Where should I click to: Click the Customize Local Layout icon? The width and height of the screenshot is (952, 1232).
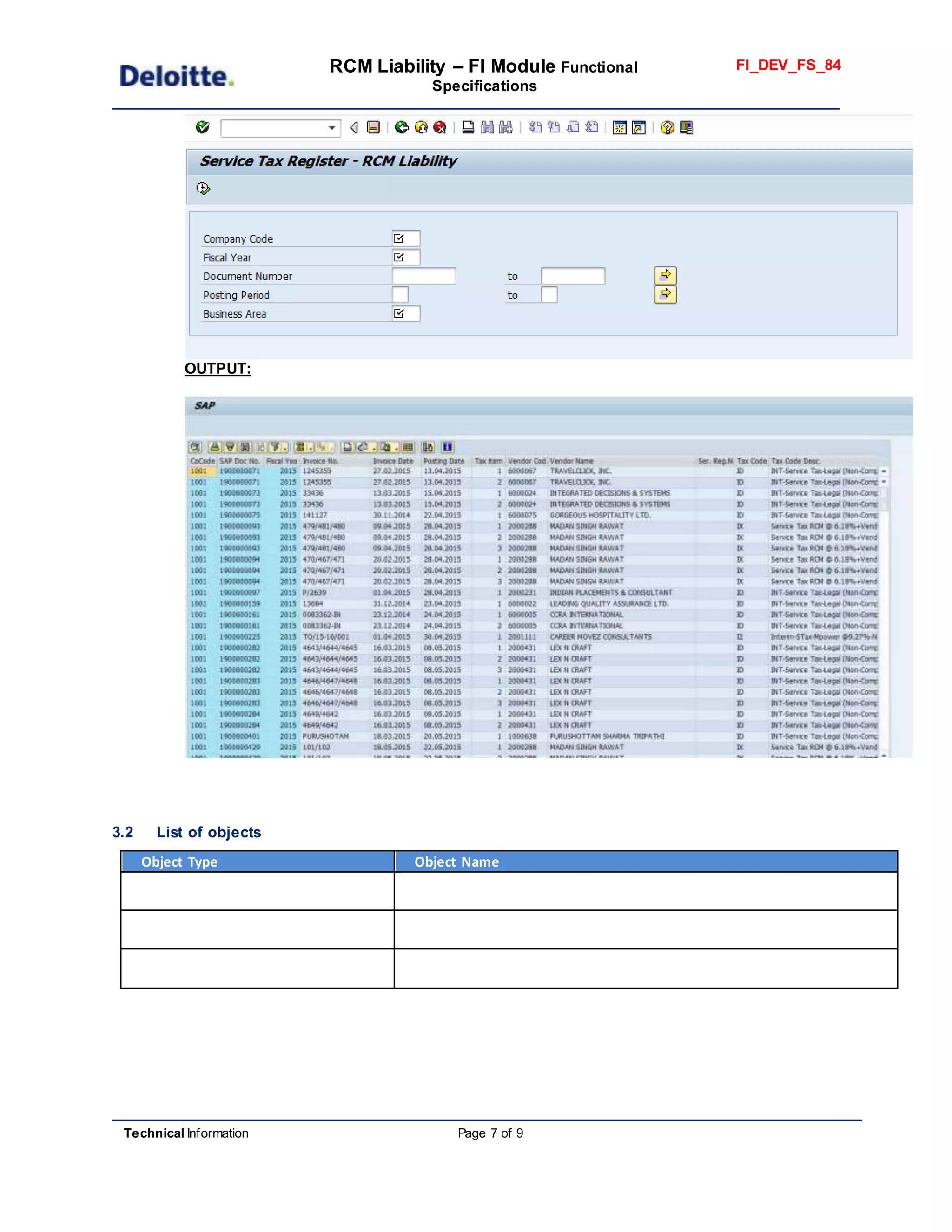coord(687,128)
